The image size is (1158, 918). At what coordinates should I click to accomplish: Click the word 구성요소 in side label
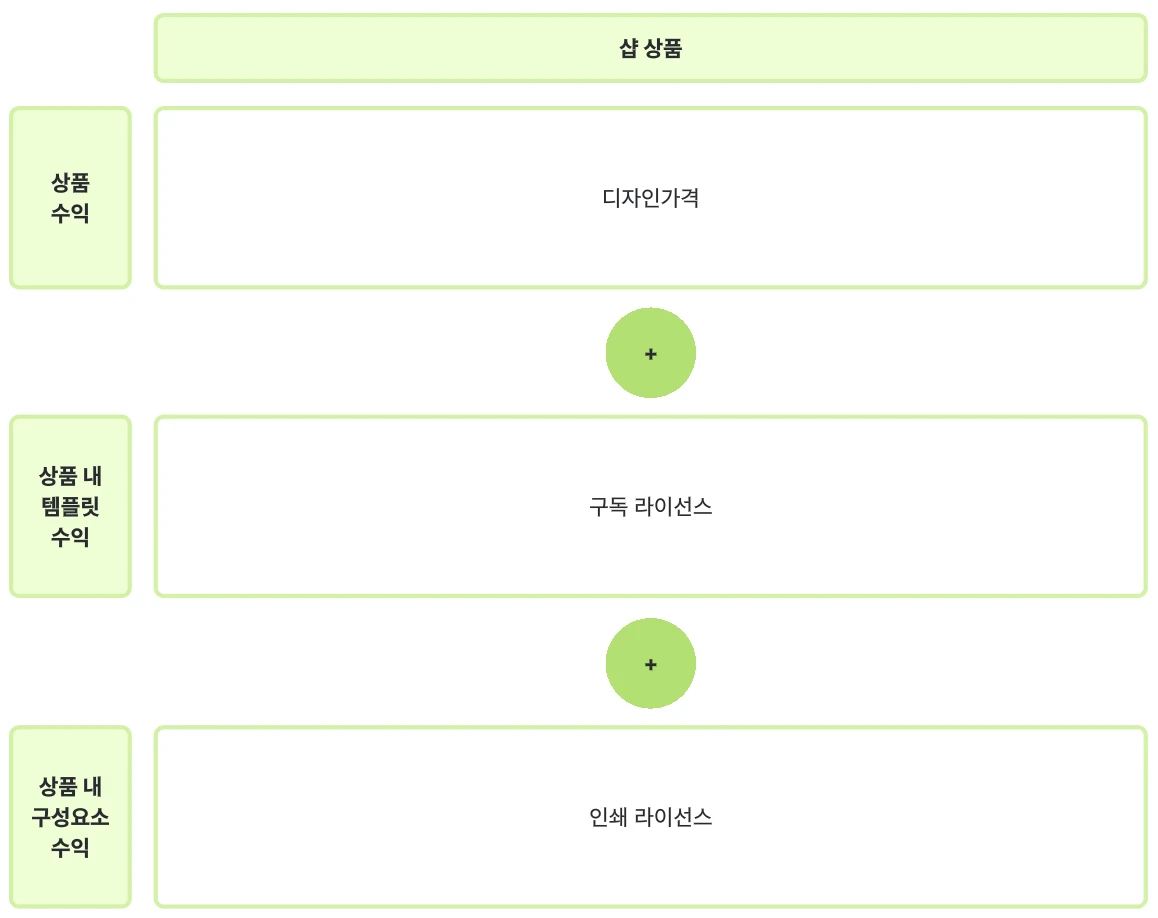70,817
